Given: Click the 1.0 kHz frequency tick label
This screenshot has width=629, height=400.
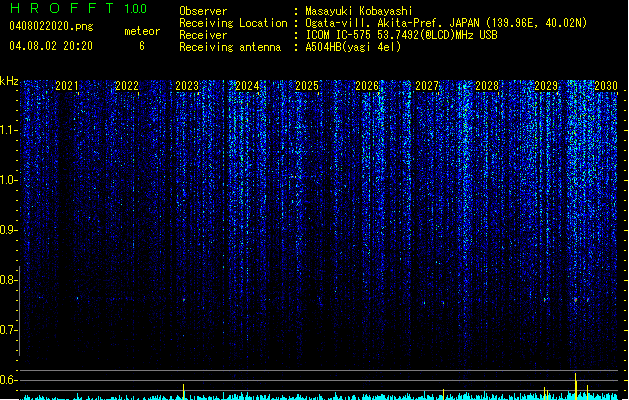Looking at the screenshot, I should pyautogui.click(x=8, y=180).
